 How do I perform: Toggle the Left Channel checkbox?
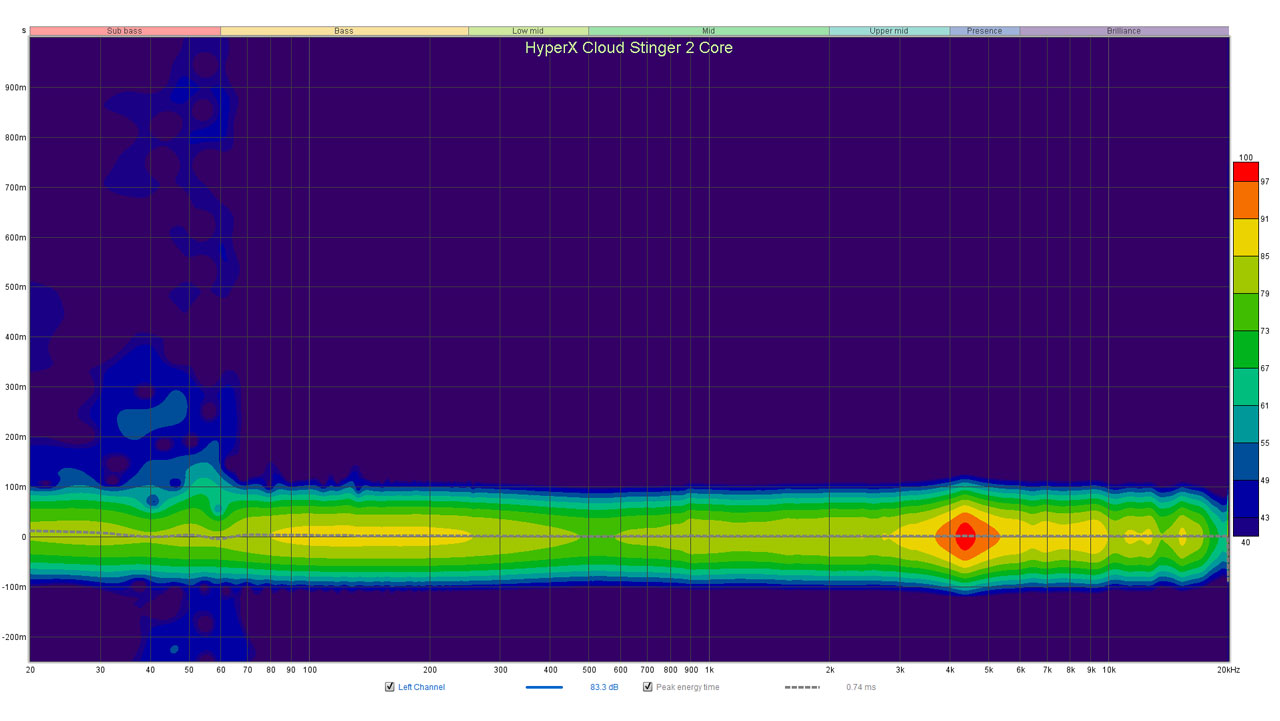(390, 687)
